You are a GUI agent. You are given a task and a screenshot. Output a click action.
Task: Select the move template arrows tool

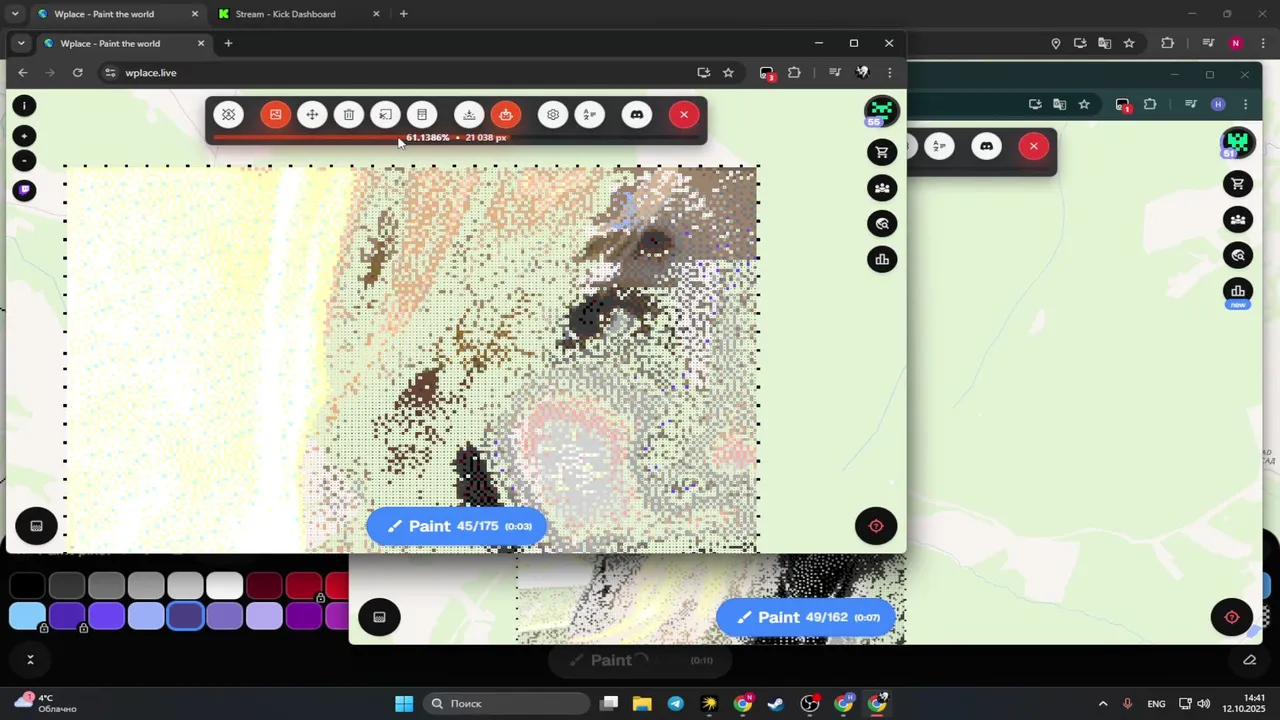point(312,115)
